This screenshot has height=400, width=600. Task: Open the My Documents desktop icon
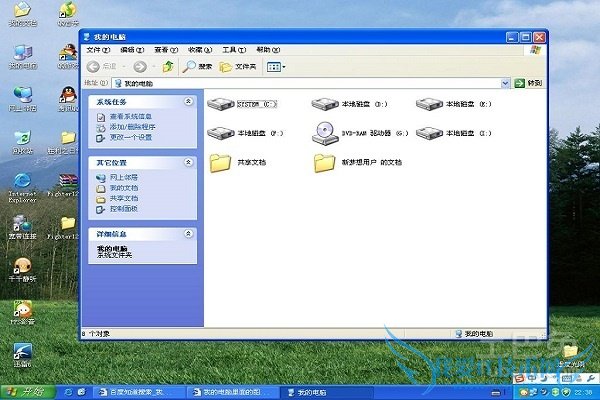coord(23,14)
